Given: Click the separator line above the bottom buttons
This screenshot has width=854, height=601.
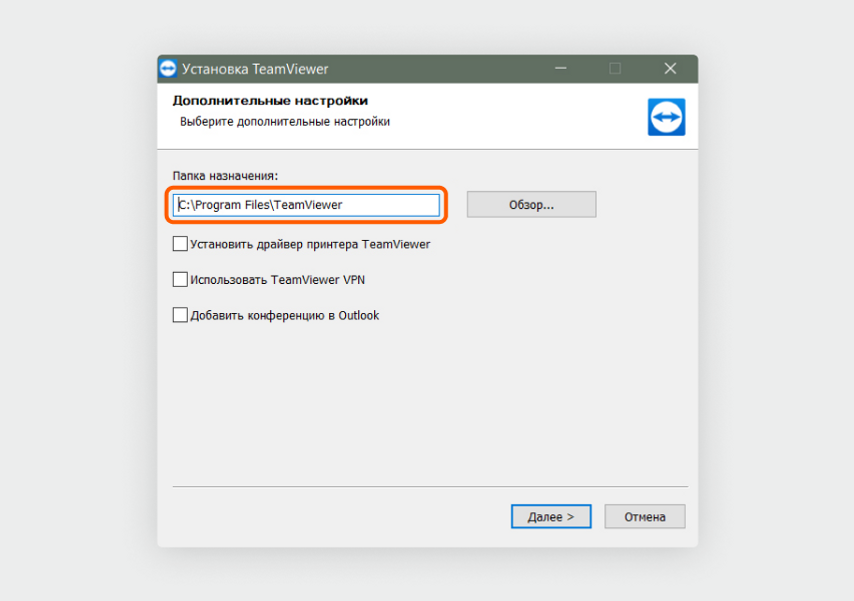Looking at the screenshot, I should click(x=430, y=486).
